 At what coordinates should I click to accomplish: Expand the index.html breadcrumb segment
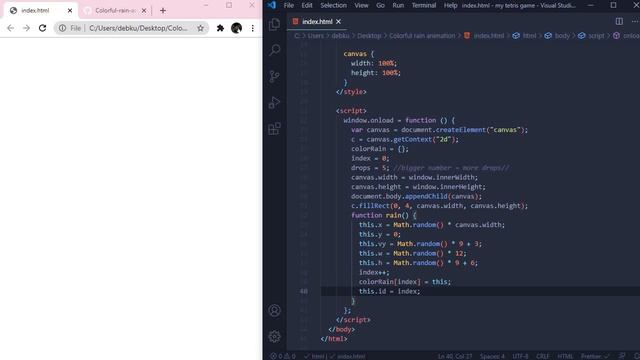coord(484,36)
